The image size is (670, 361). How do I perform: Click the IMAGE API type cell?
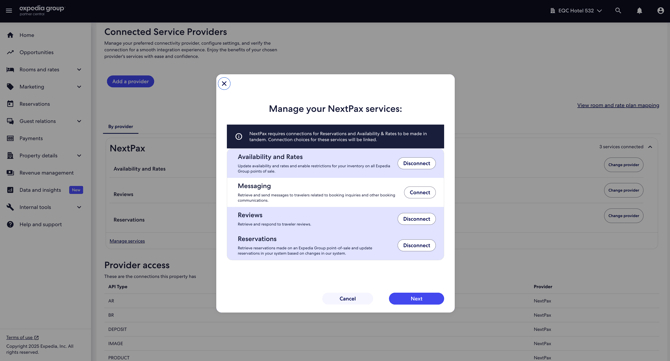(x=115, y=343)
